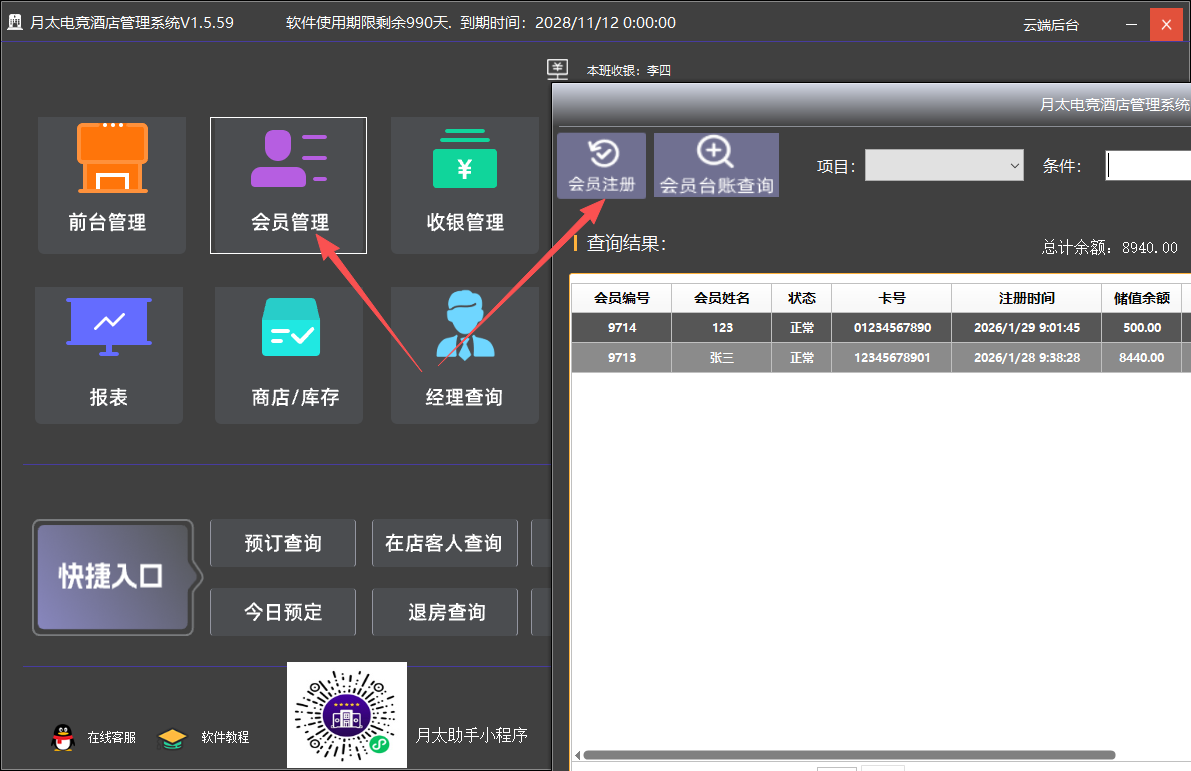Viewport: 1191px width, 771px height.
Task: Select the member row for 张三
Action: [721, 357]
